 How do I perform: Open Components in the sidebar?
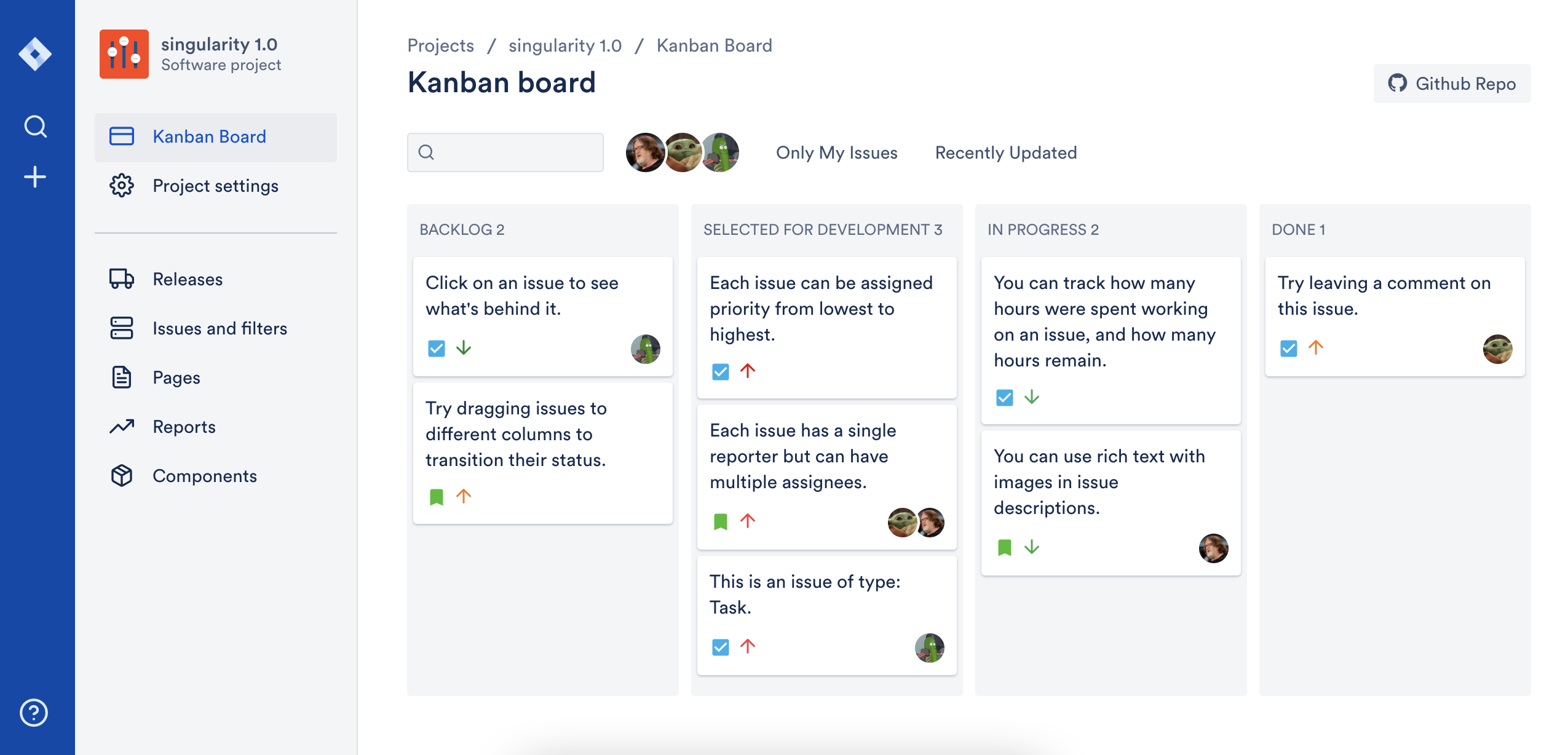204,476
